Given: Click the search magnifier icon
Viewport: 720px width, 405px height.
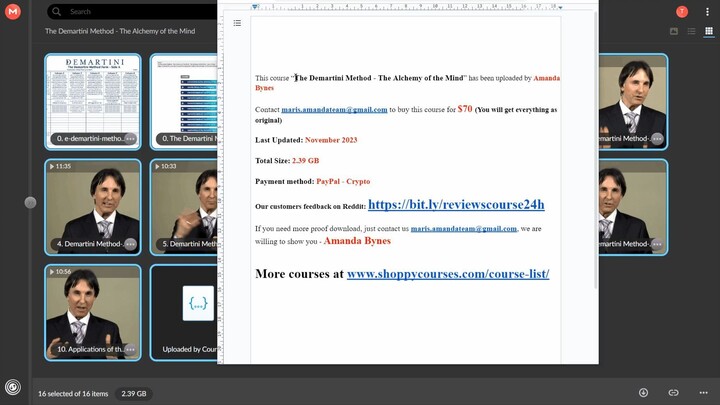Looking at the screenshot, I should (x=56, y=12).
